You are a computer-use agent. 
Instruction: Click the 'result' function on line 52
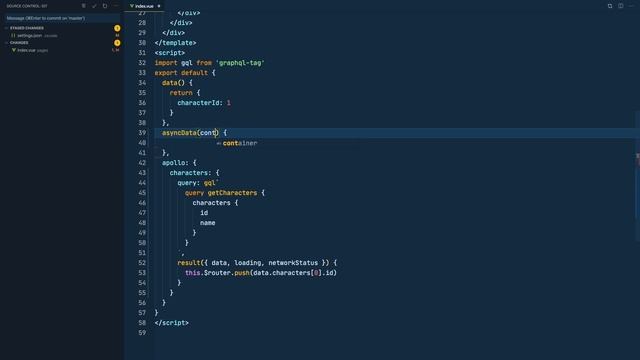[x=189, y=263]
